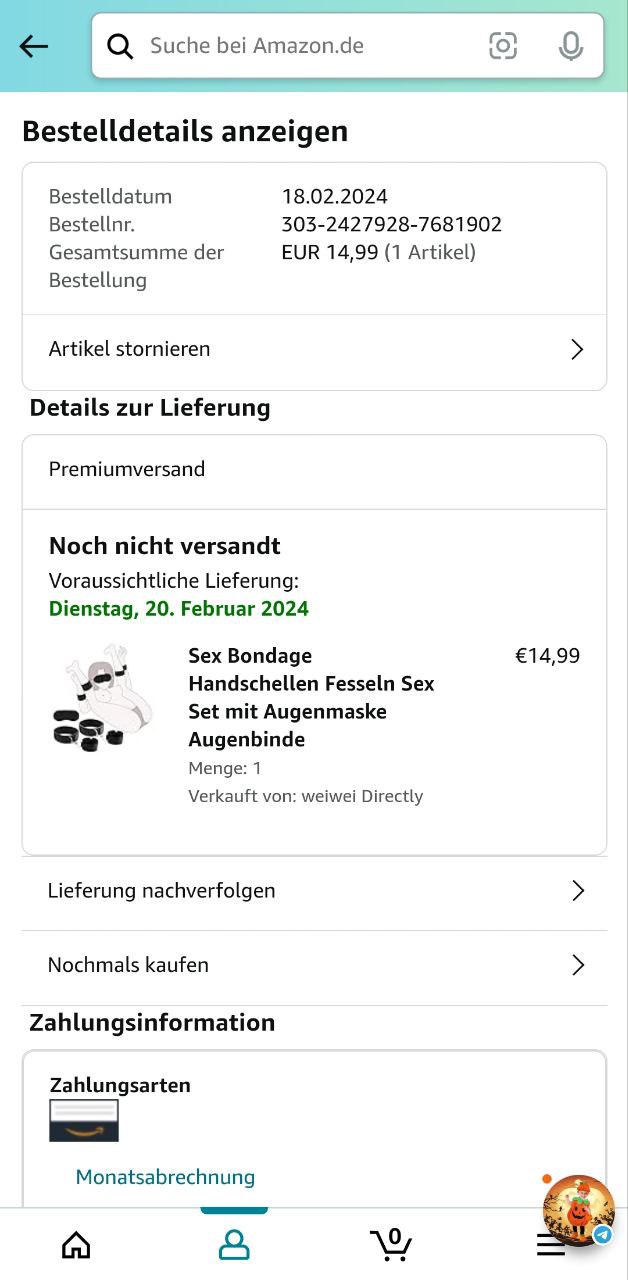Open Lieferung nachverfolgen chevron arrow

coord(577,890)
